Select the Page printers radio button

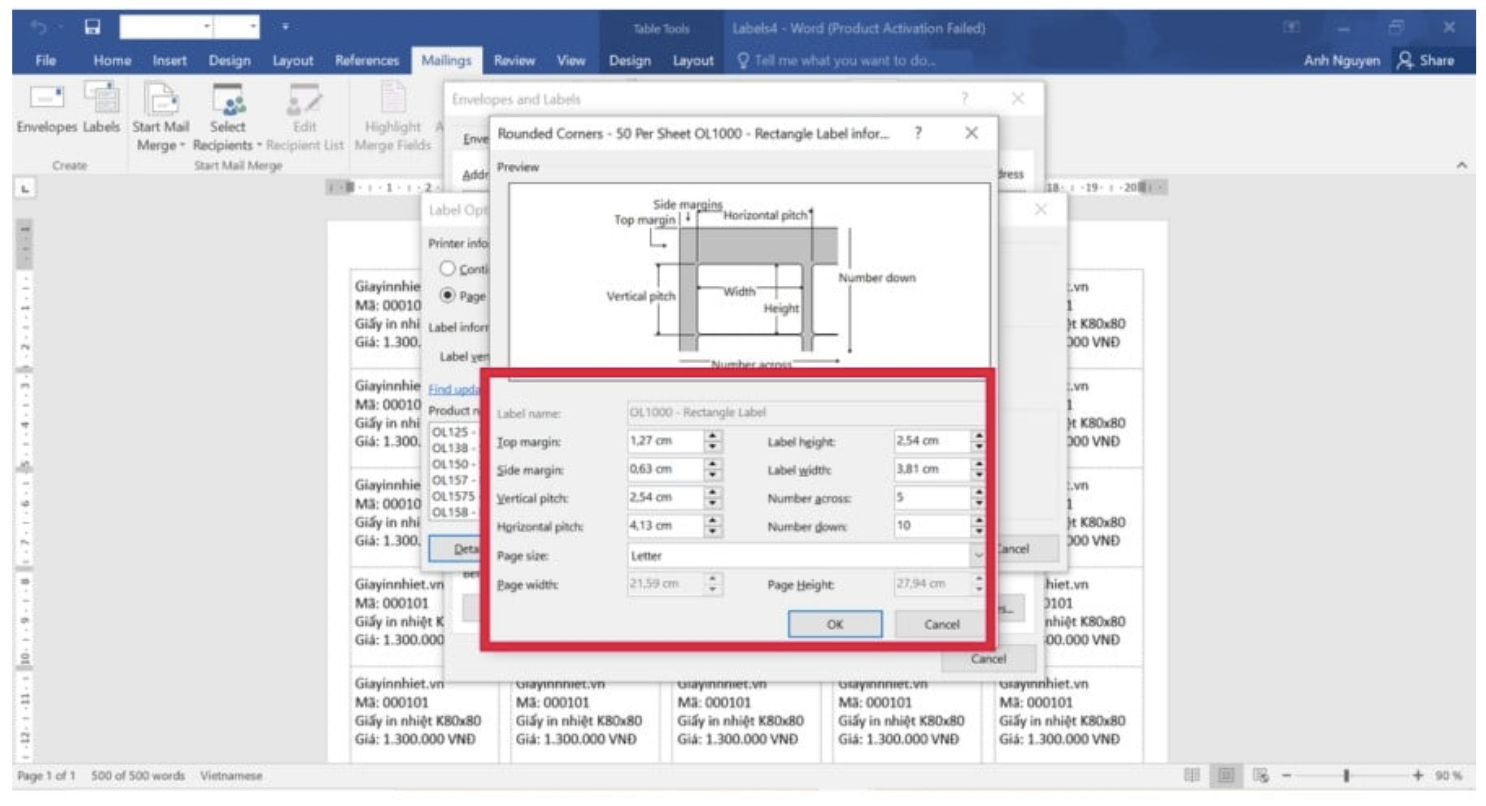click(x=448, y=296)
